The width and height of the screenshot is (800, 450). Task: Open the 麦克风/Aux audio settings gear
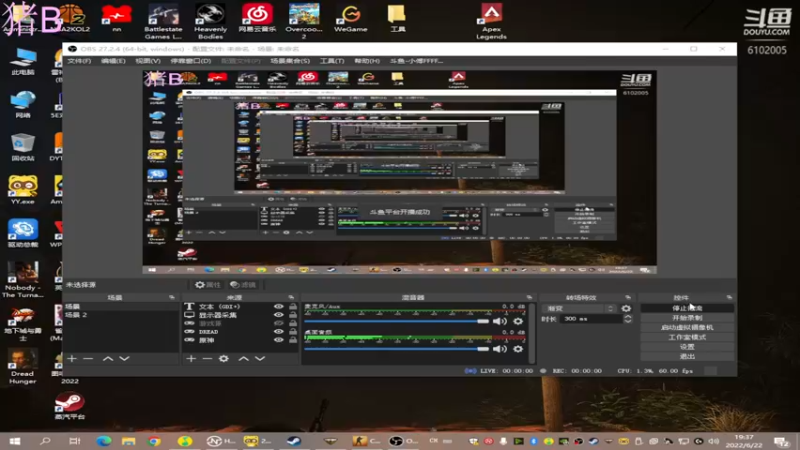[518, 321]
